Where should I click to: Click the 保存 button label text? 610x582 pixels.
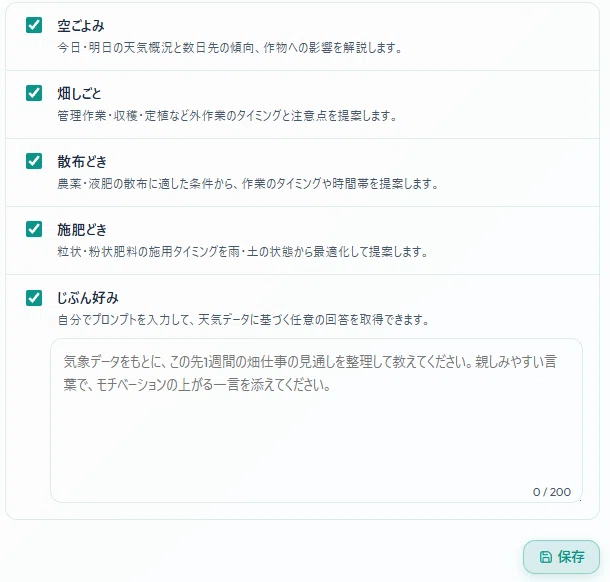pyautogui.click(x=571, y=557)
